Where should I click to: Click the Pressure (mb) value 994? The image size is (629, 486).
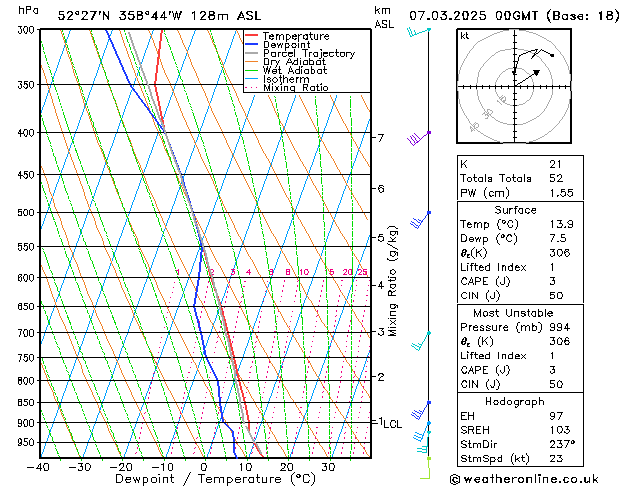click(x=560, y=327)
